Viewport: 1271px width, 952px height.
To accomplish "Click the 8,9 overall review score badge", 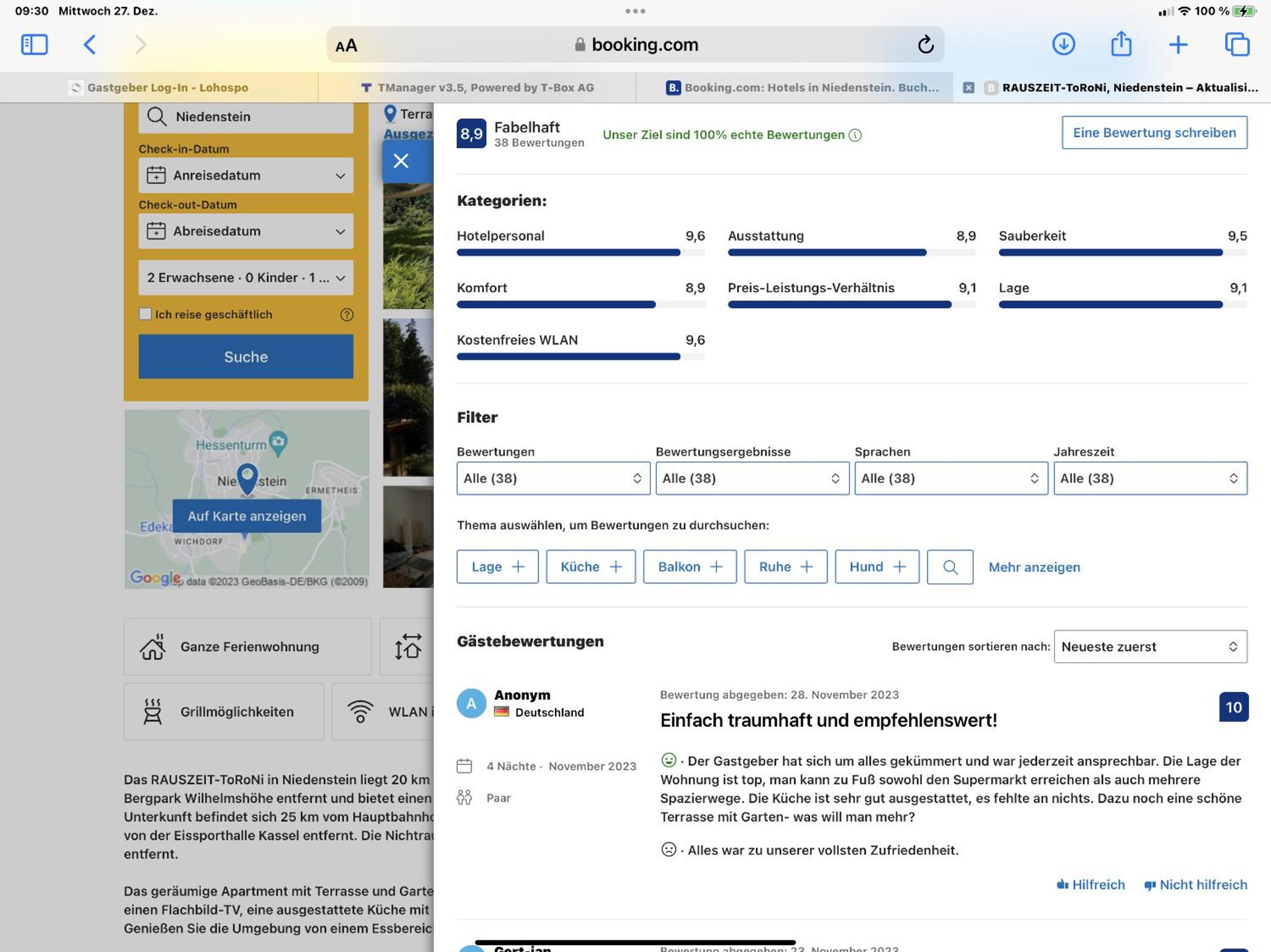I will [x=471, y=133].
